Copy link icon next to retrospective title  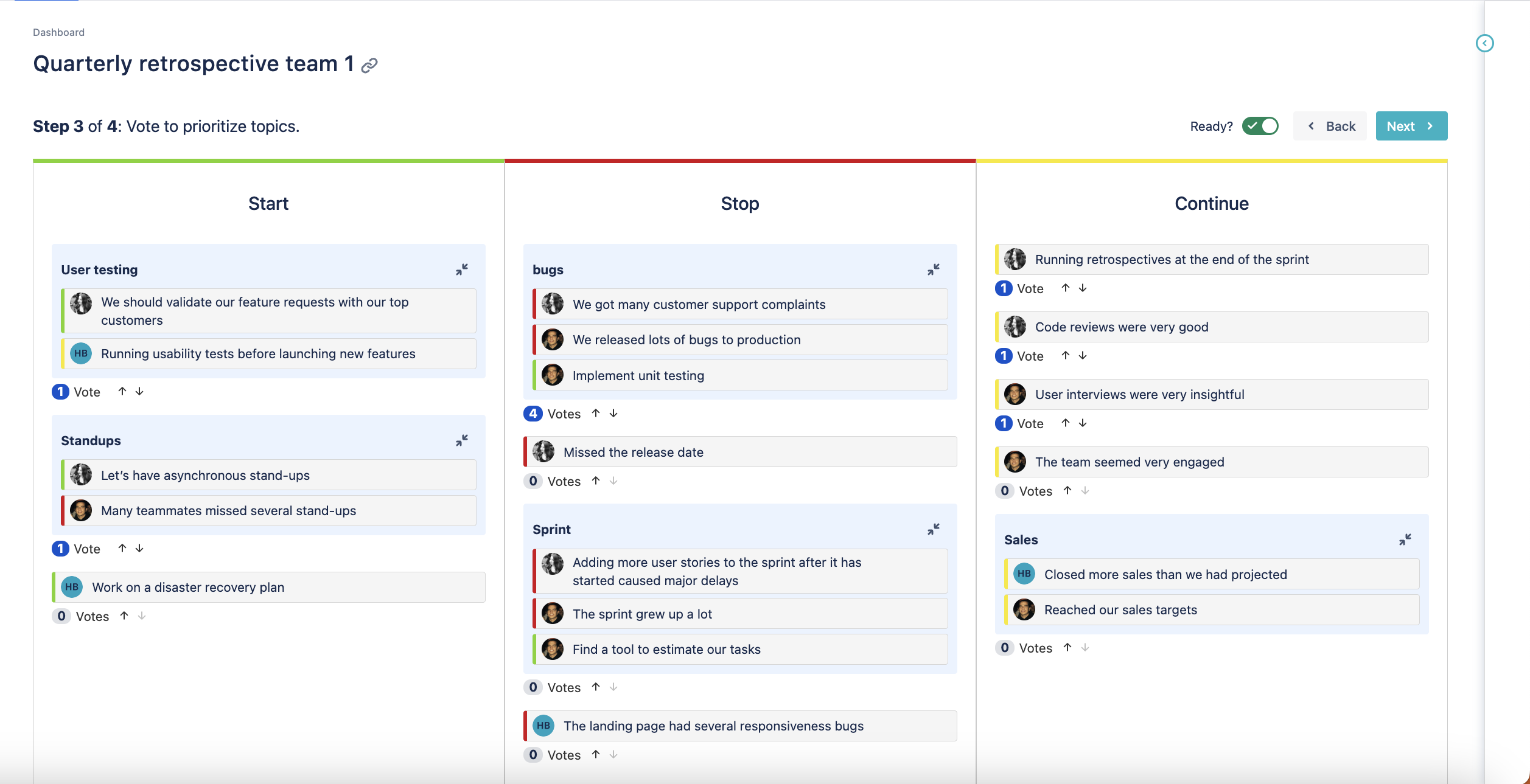(369, 66)
